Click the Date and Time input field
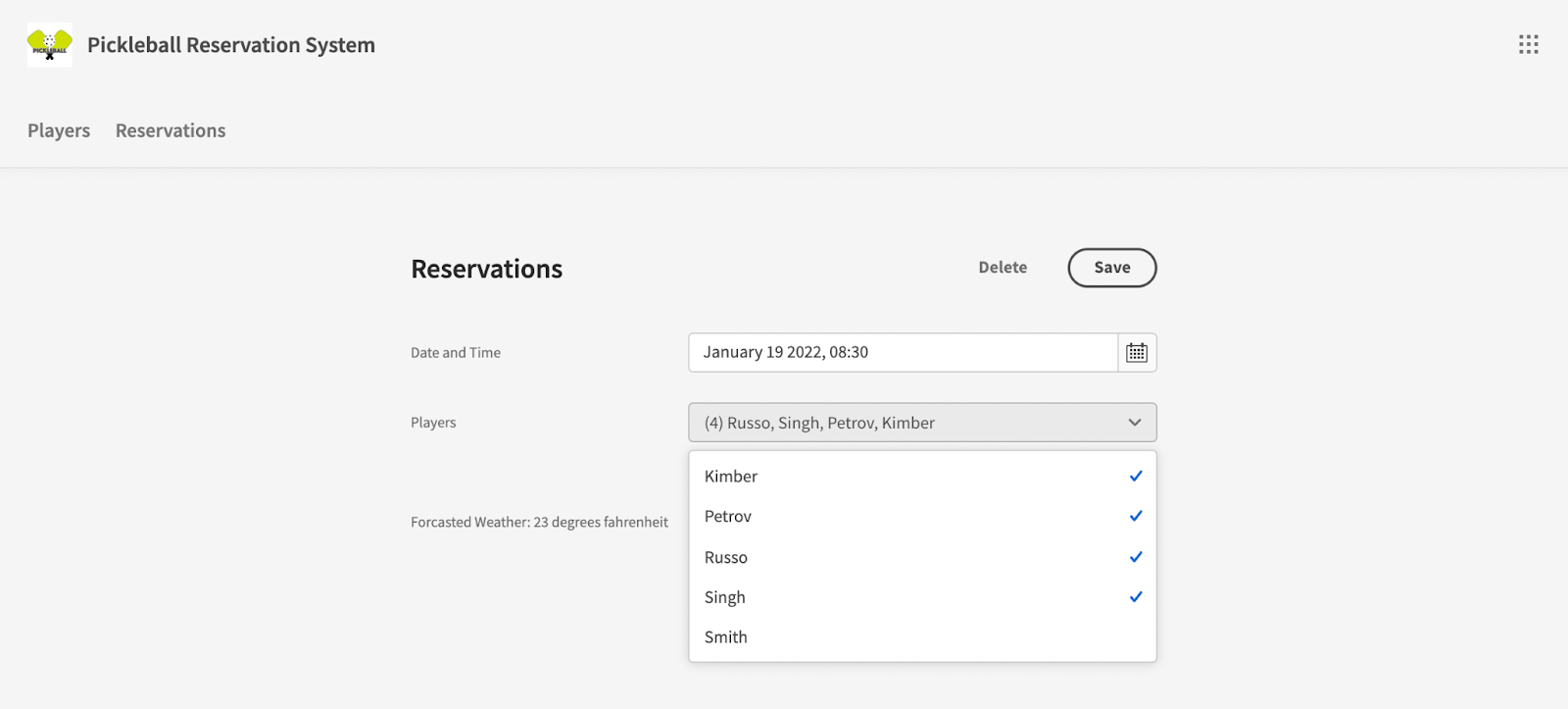 tap(902, 353)
